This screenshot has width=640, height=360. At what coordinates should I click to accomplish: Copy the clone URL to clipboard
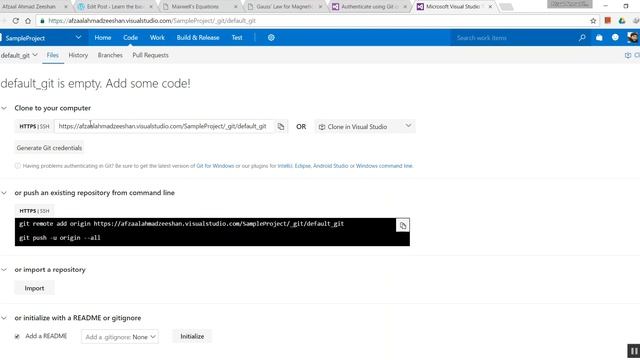[281, 127]
